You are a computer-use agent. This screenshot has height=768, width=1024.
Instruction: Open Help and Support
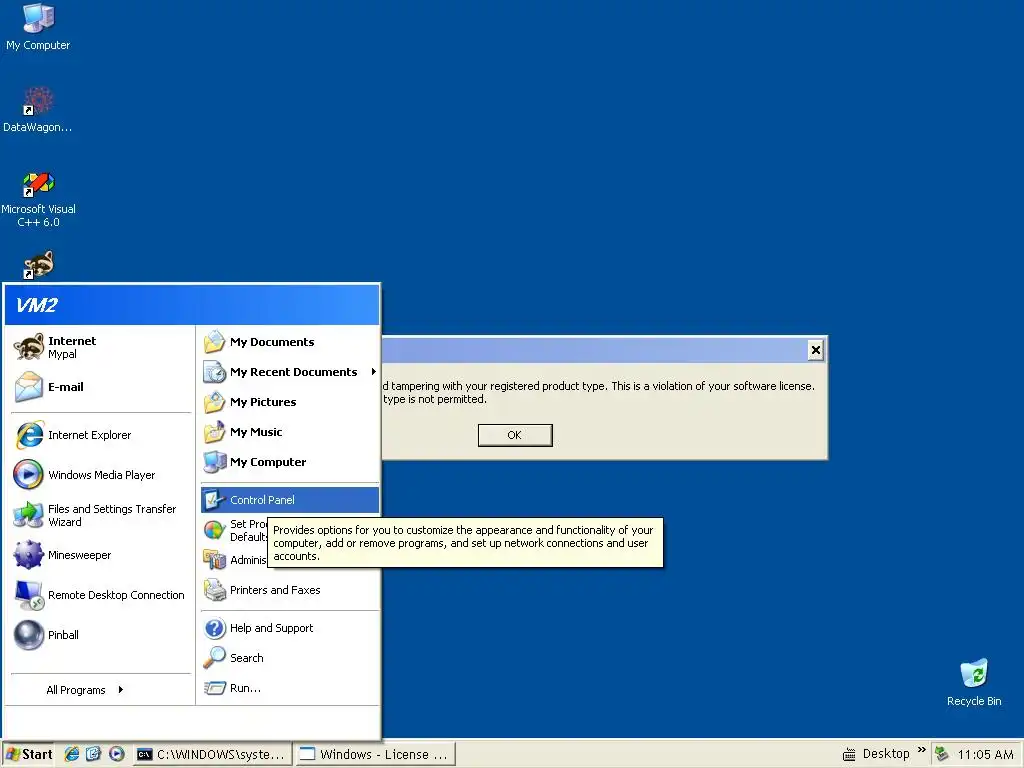point(289,628)
